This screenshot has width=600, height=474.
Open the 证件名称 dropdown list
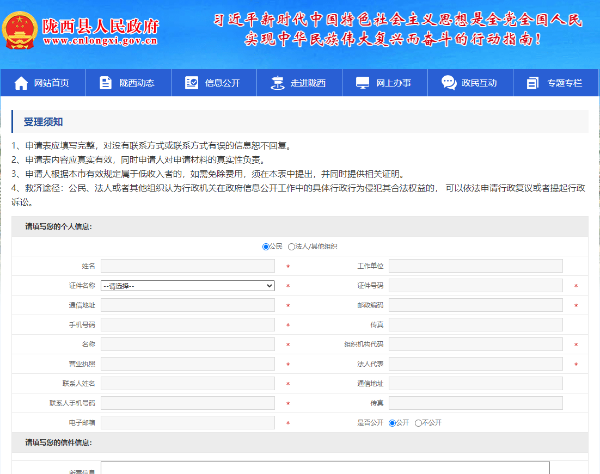187,285
